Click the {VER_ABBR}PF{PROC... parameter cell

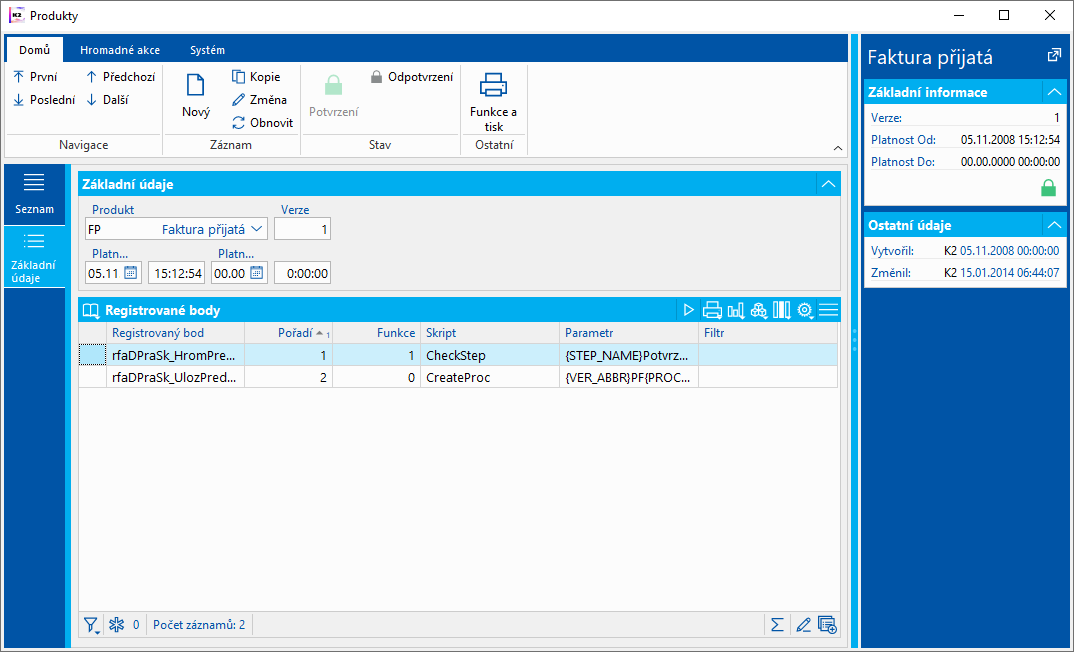point(629,377)
